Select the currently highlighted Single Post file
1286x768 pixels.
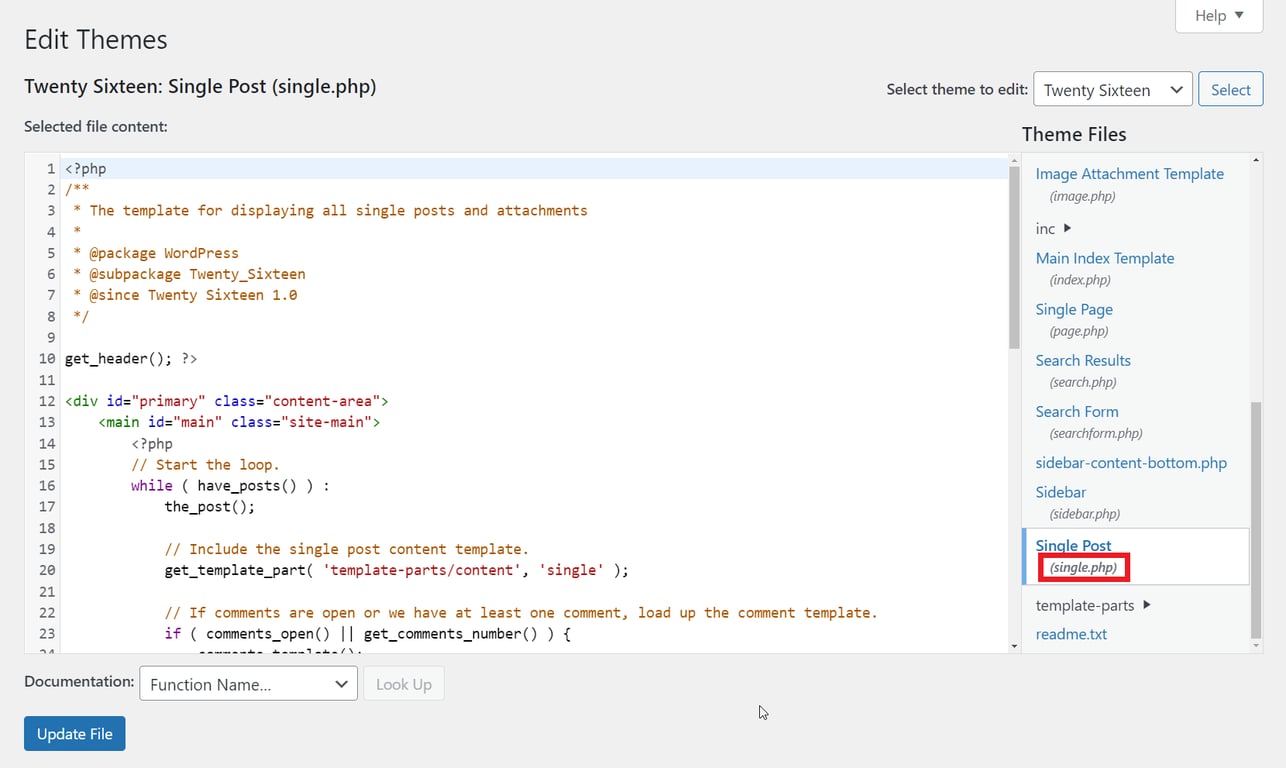[x=1073, y=545]
